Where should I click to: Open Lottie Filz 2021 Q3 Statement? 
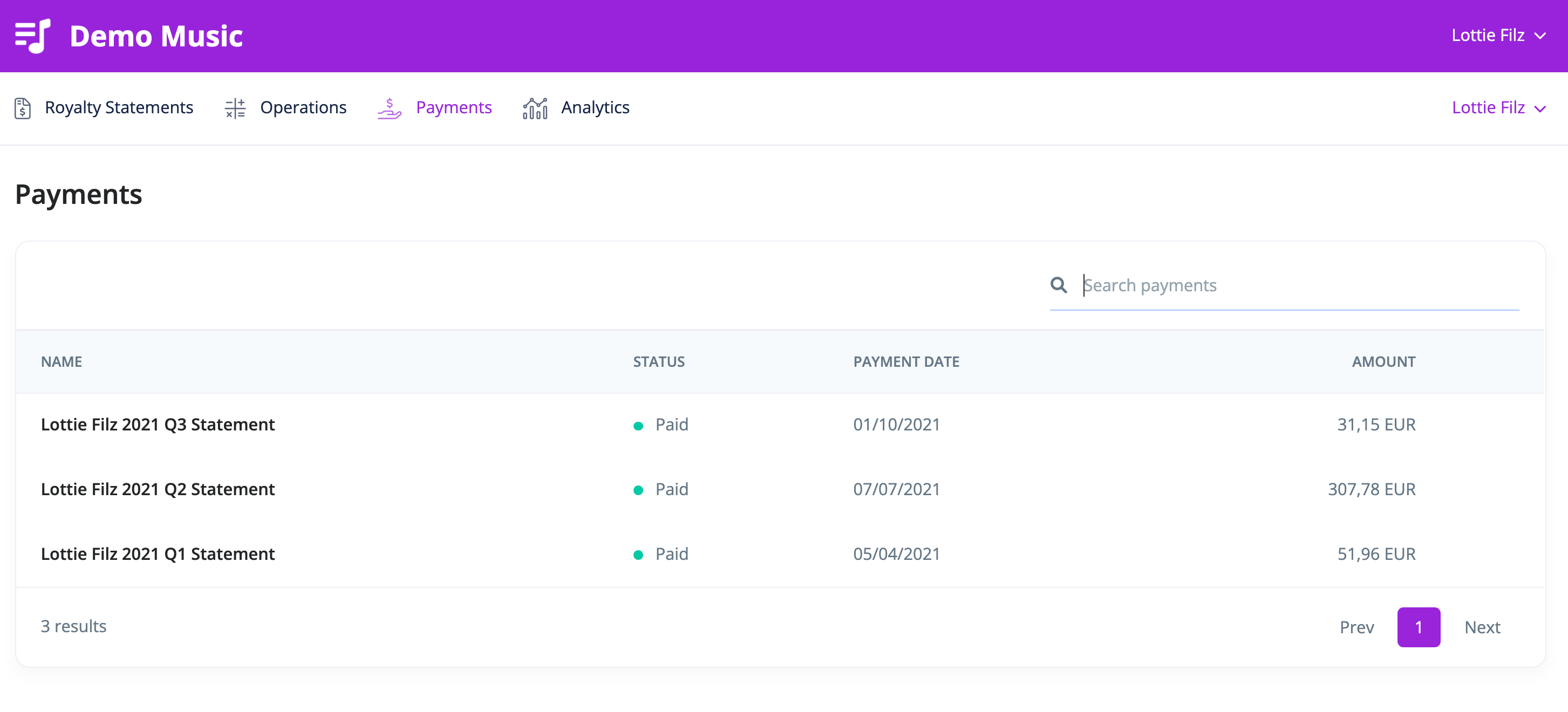pyautogui.click(x=158, y=424)
